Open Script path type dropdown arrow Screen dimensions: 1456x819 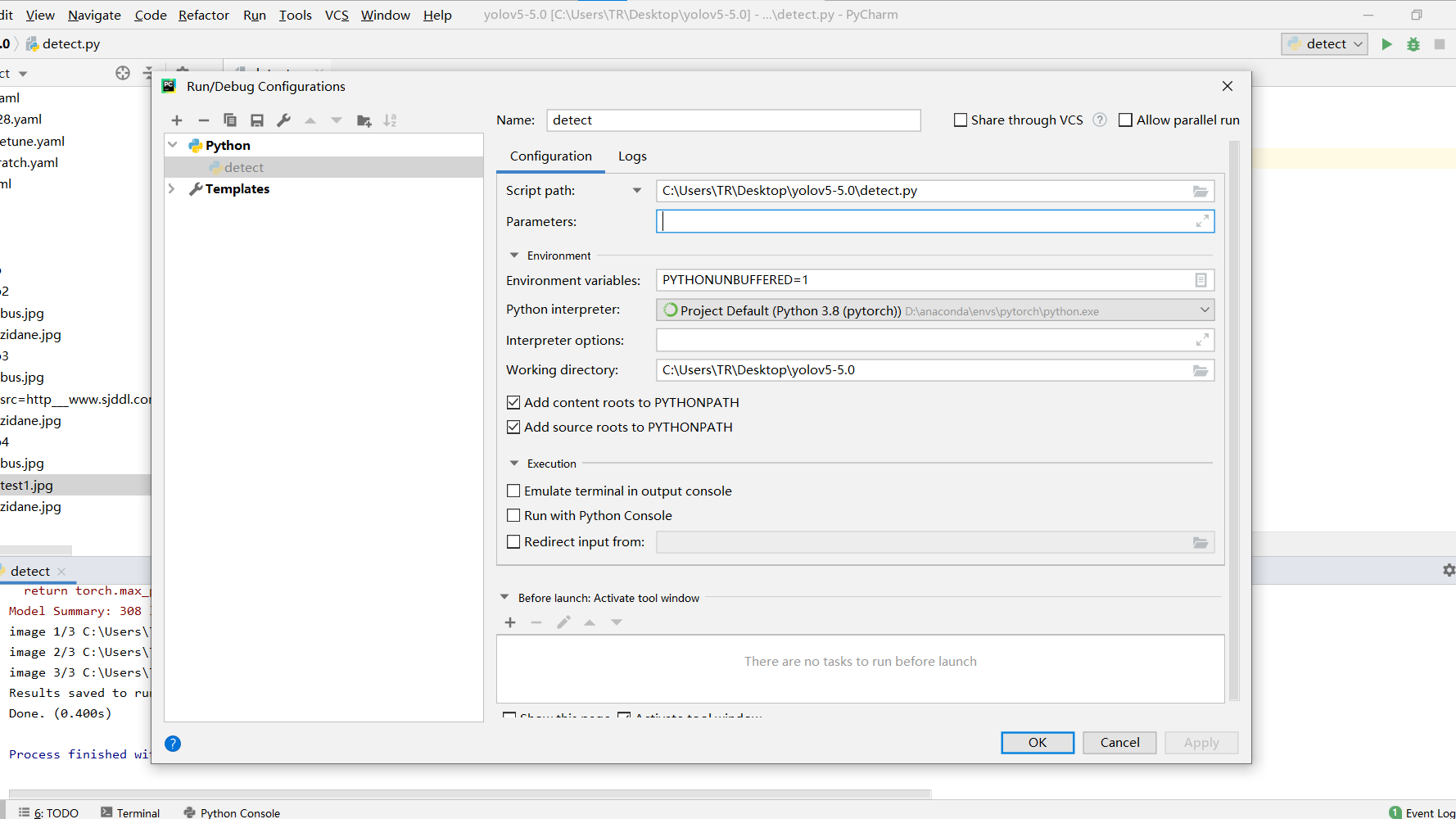point(637,191)
